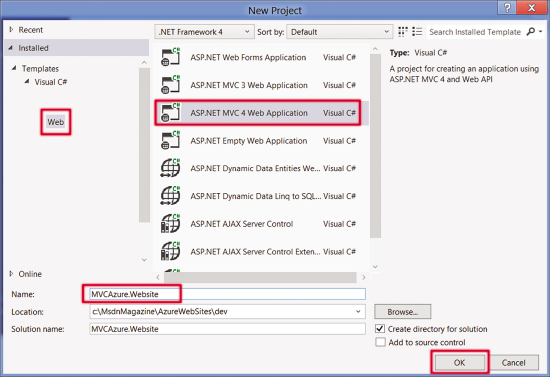550x377 pixels.
Task: Click the ASP.NET Empty Web Application icon
Action: [x=170, y=140]
